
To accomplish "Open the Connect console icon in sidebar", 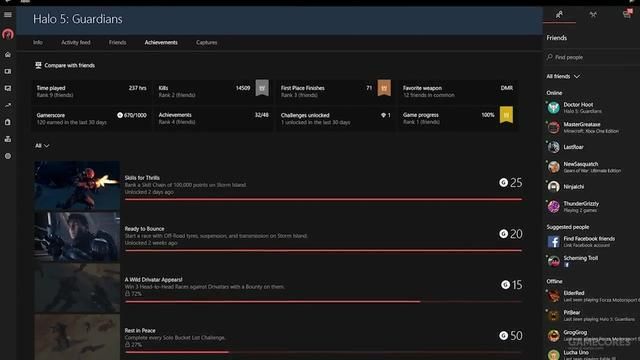I will tap(8, 139).
